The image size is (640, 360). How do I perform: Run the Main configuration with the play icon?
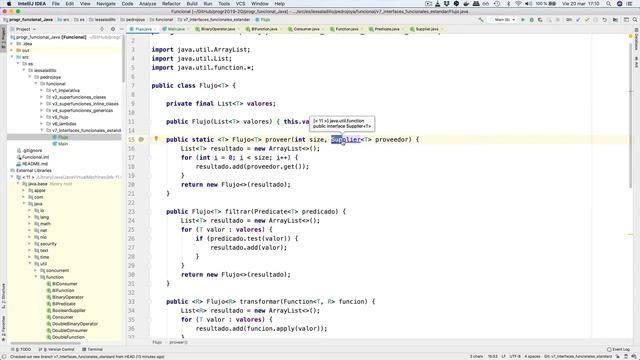[522, 20]
